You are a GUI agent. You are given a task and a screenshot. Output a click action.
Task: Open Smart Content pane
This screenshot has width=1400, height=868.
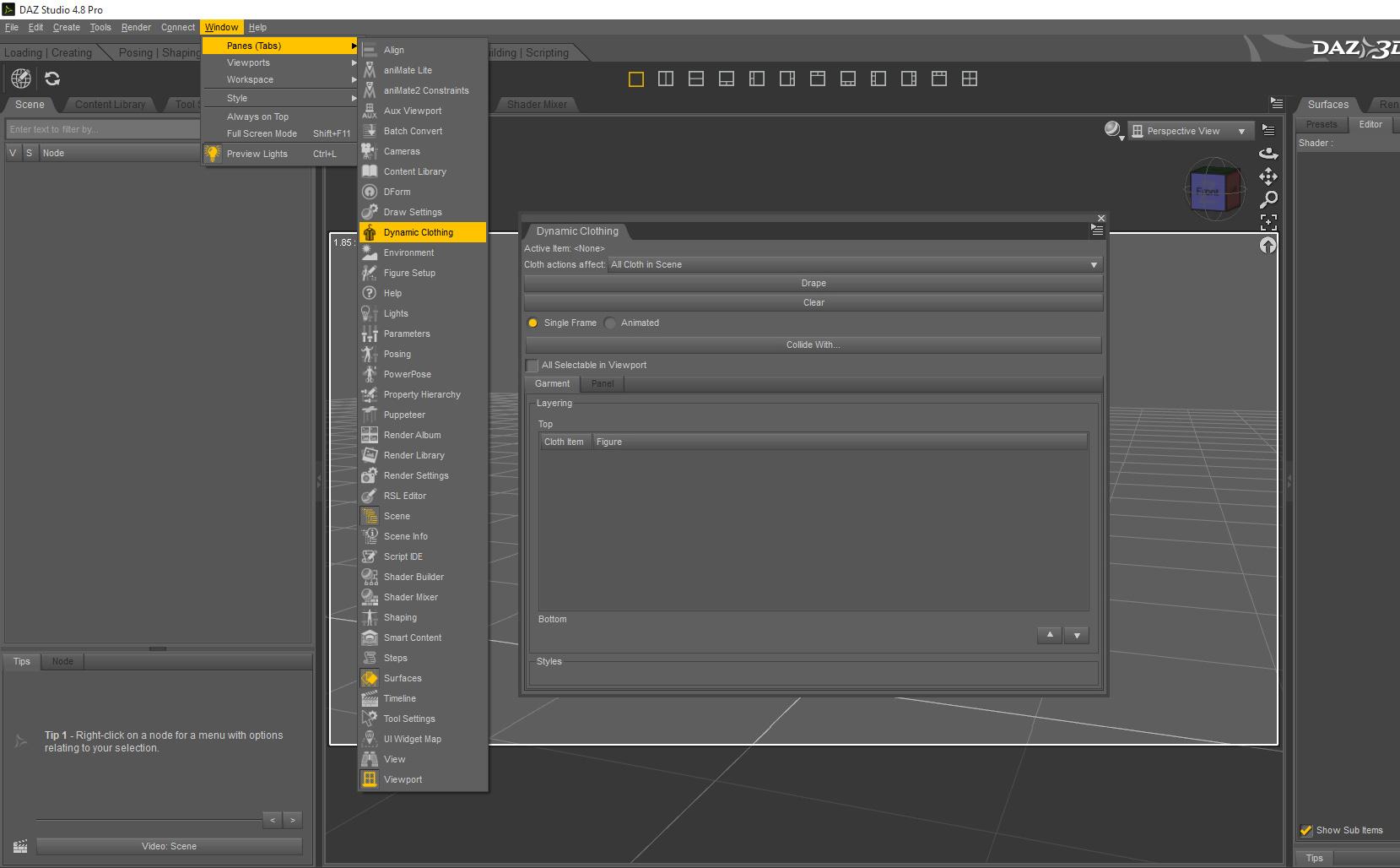point(423,637)
